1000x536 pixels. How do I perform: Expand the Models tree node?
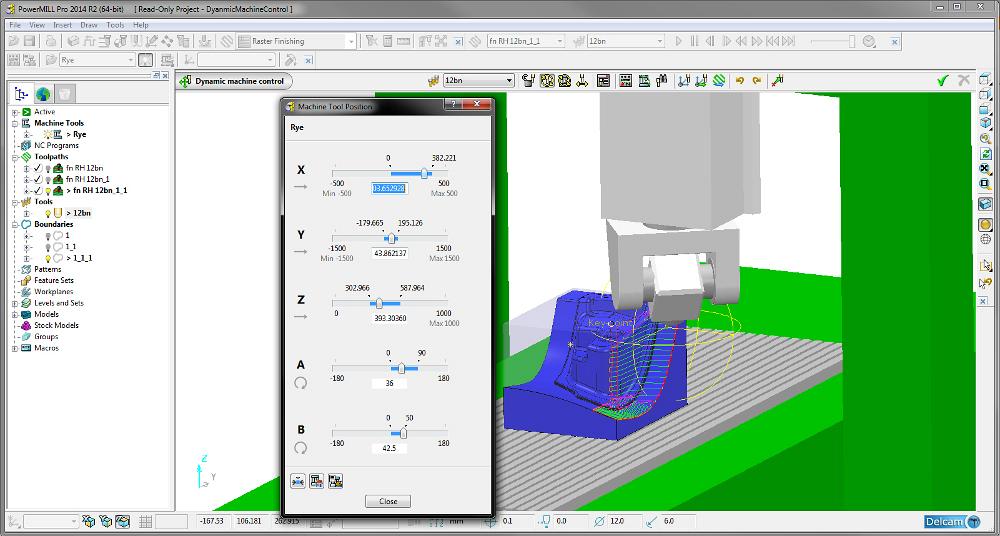[x=15, y=315]
